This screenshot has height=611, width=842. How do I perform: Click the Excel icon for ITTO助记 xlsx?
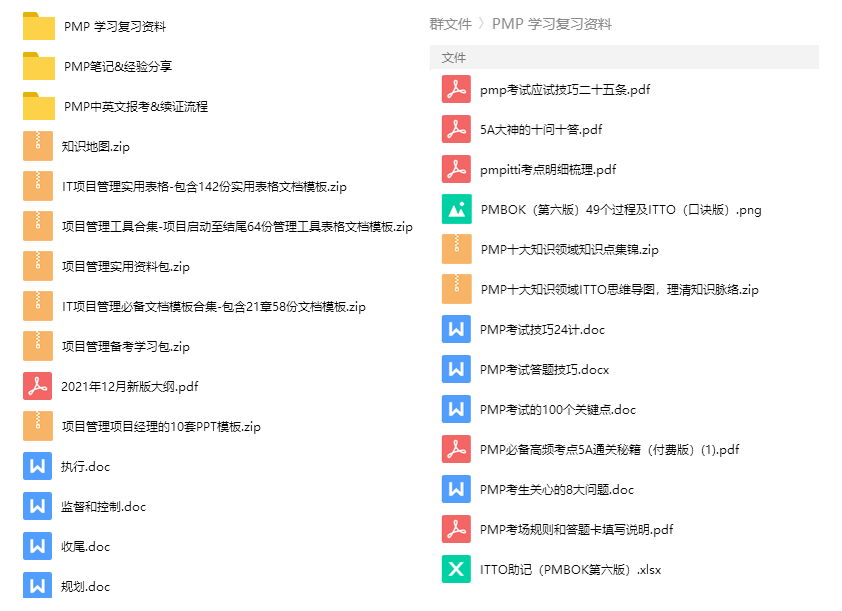(x=456, y=569)
